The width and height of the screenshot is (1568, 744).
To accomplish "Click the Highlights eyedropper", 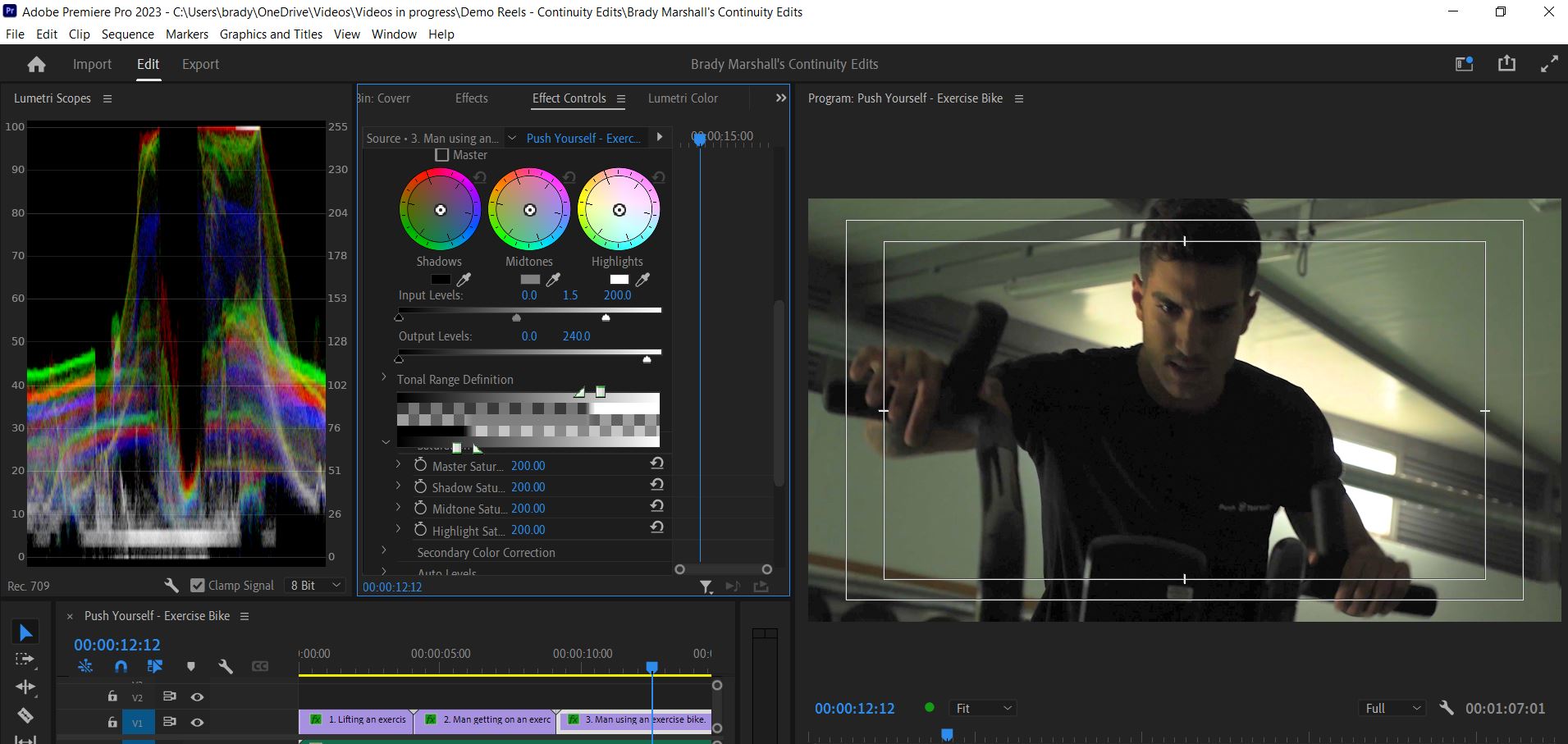I will (642, 280).
